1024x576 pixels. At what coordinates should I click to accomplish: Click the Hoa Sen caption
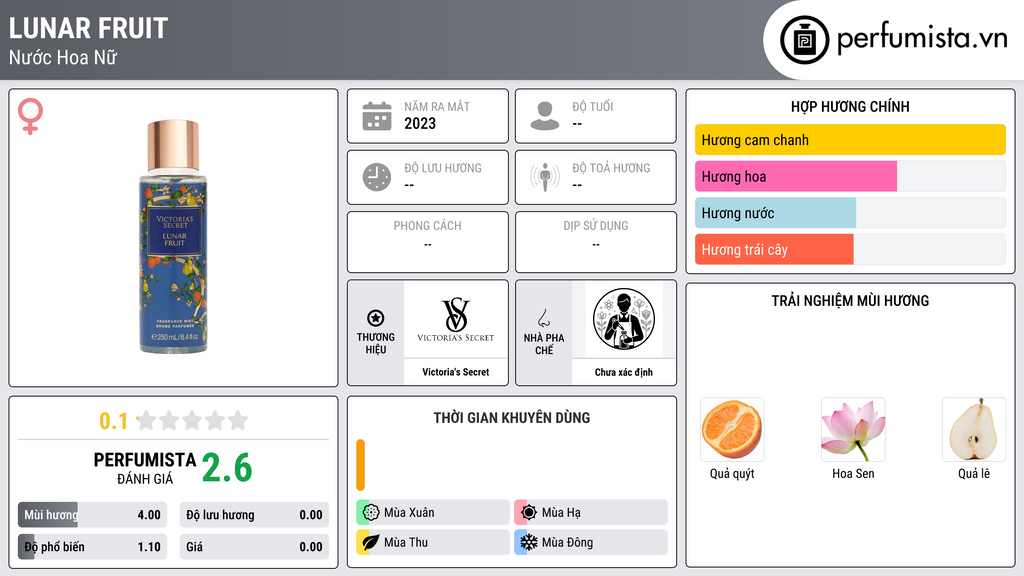coord(853,473)
